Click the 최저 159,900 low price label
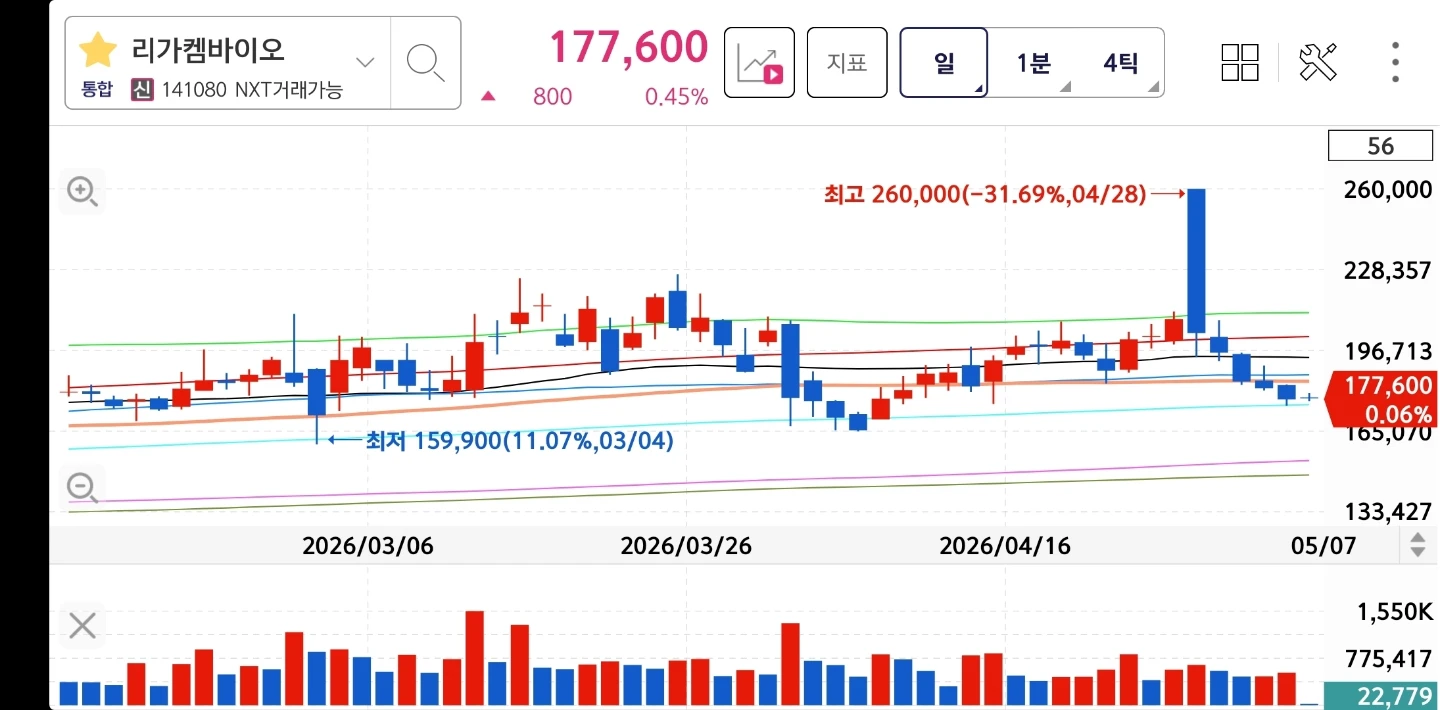The height and width of the screenshot is (710, 1440). (x=519, y=440)
